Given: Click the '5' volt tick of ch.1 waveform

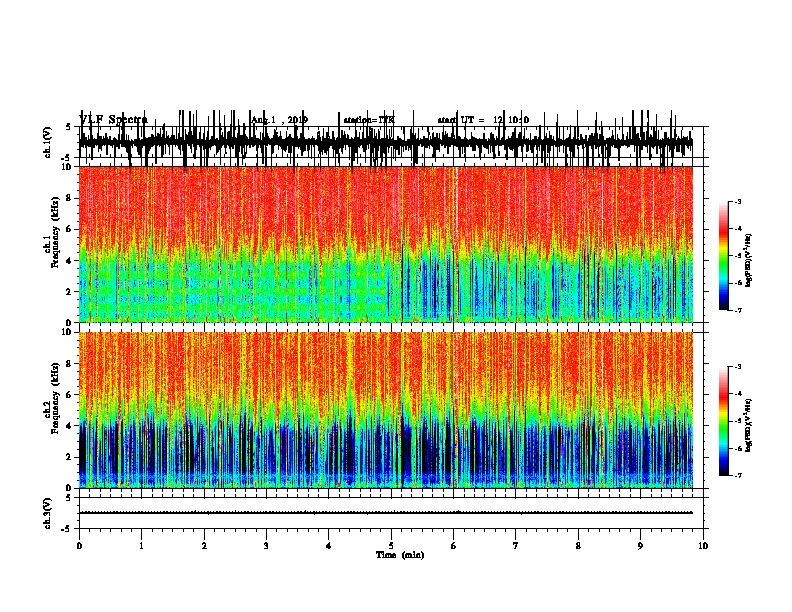Looking at the screenshot, I should point(68,127).
